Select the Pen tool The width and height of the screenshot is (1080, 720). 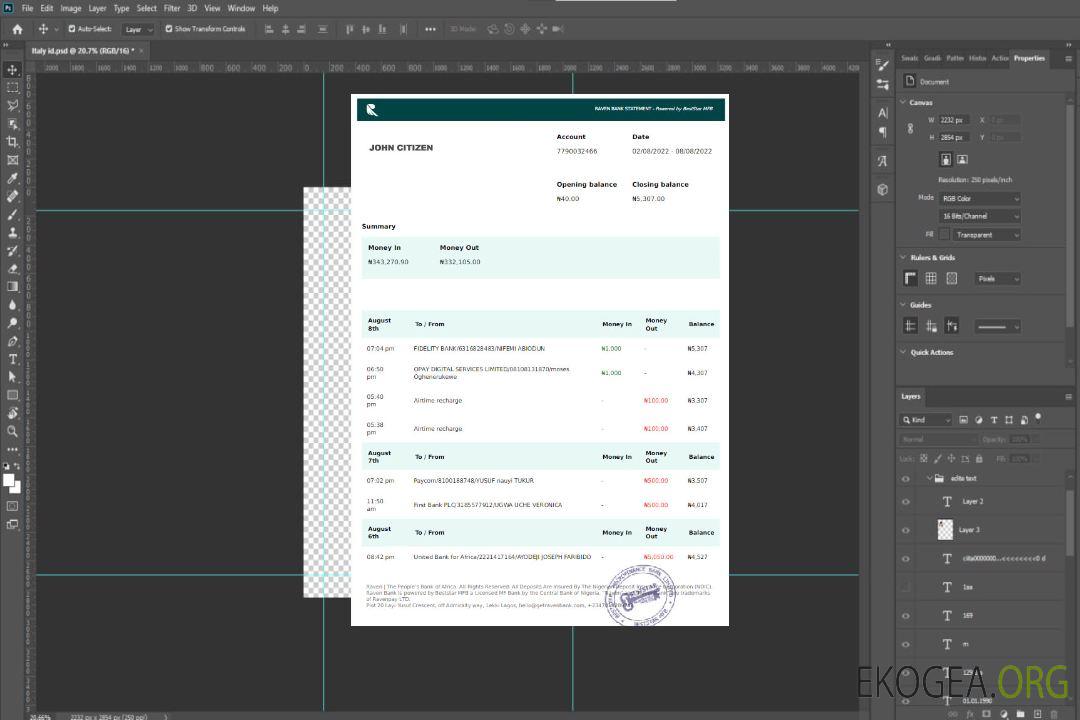click(x=12, y=341)
